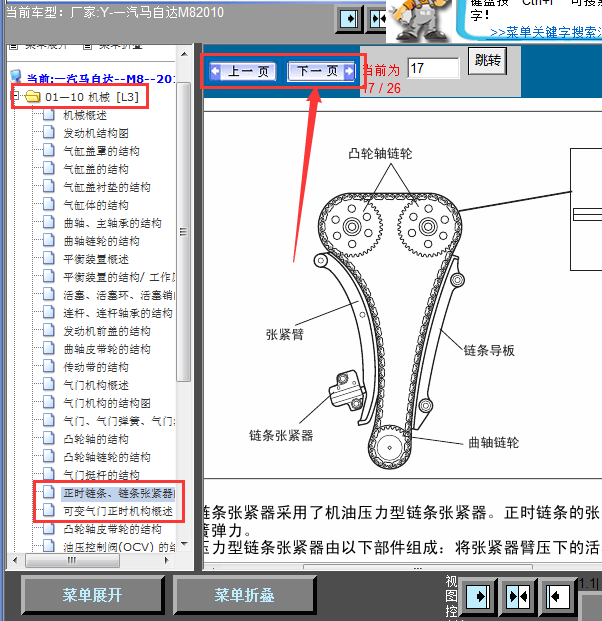Click the tree panel scroll-up arrow
The height and width of the screenshot is (621, 602).
click(x=184, y=54)
